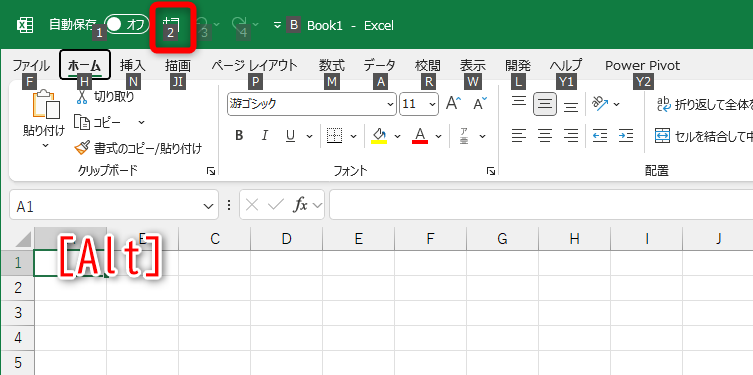The height and width of the screenshot is (375, 753).
Task: Click increase indent icon
Action: [626, 136]
